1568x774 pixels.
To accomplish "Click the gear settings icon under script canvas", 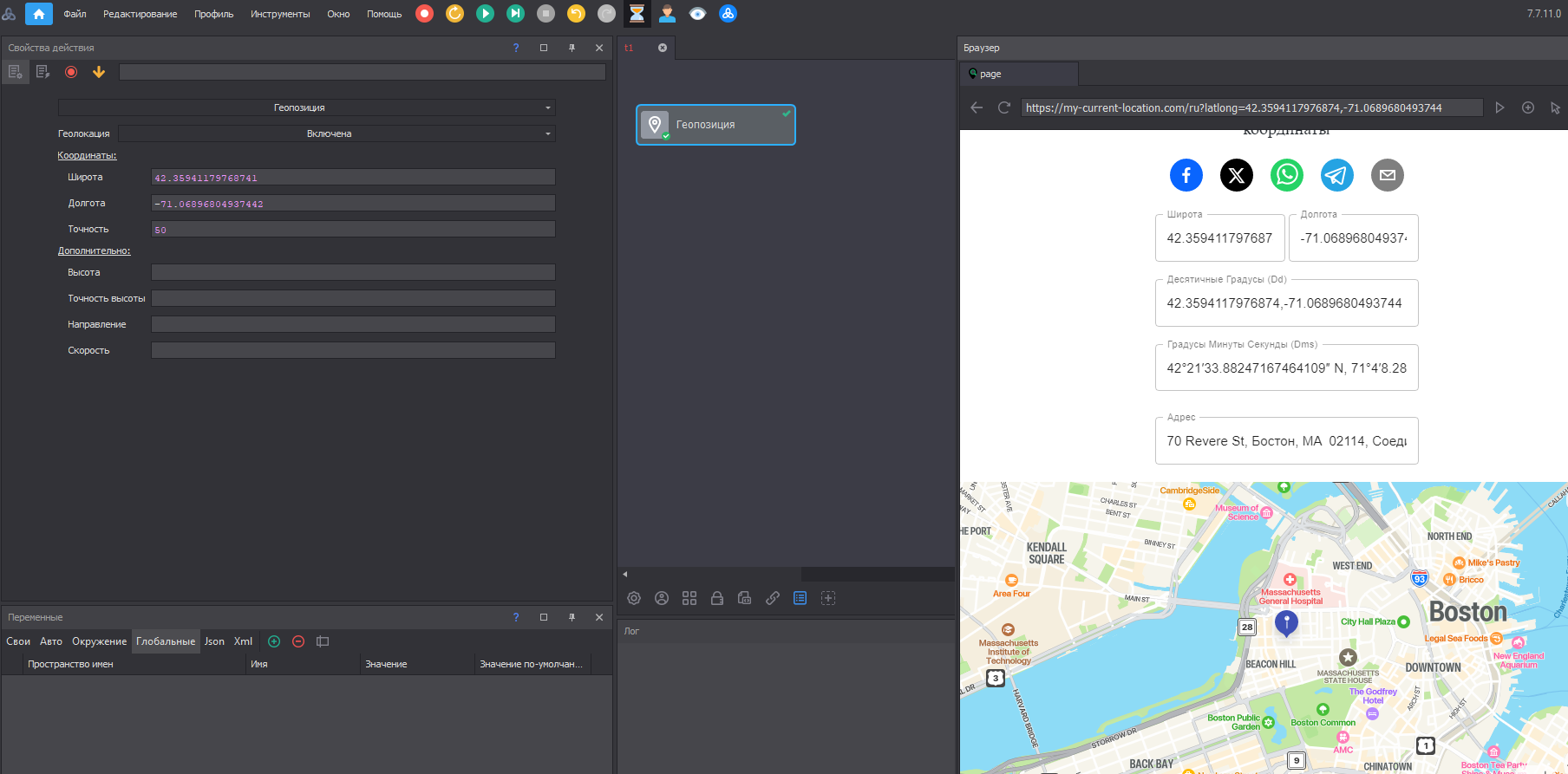I will [634, 598].
